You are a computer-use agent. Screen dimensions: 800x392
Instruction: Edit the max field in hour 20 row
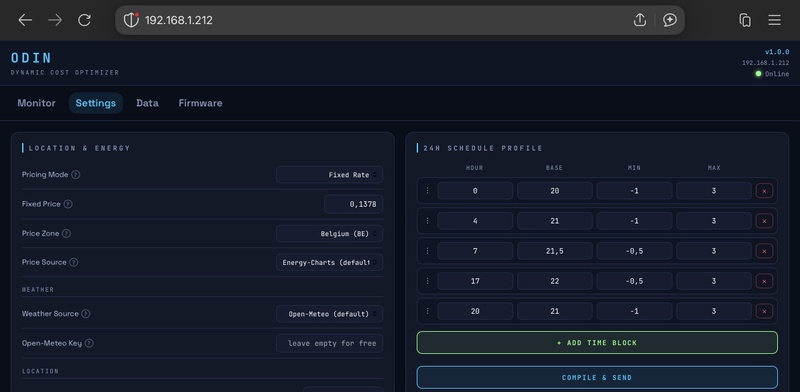(714, 311)
